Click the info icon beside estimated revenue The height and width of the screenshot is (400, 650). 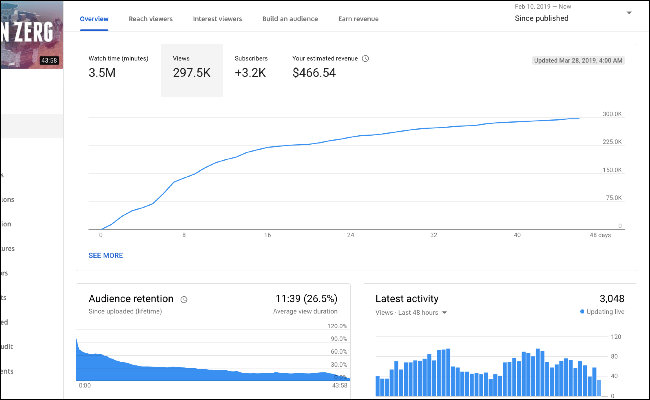pos(365,58)
